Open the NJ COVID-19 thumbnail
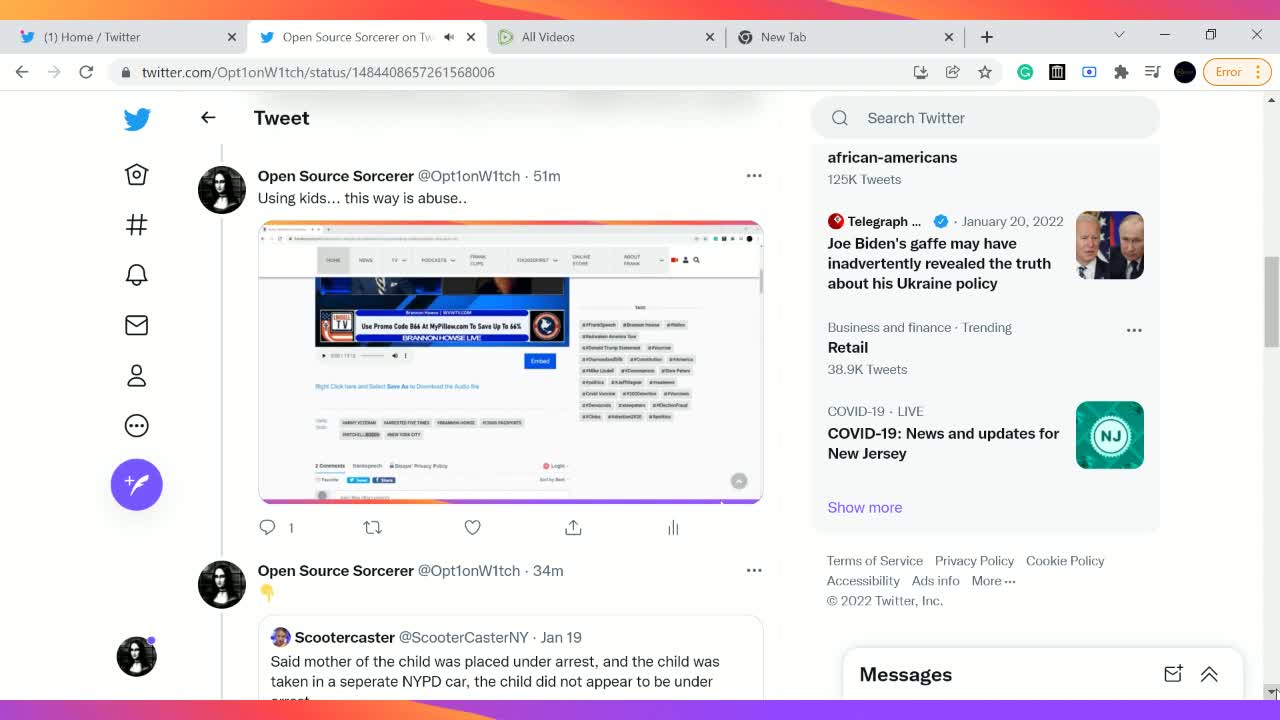This screenshot has height=720, width=1280. [1110, 435]
